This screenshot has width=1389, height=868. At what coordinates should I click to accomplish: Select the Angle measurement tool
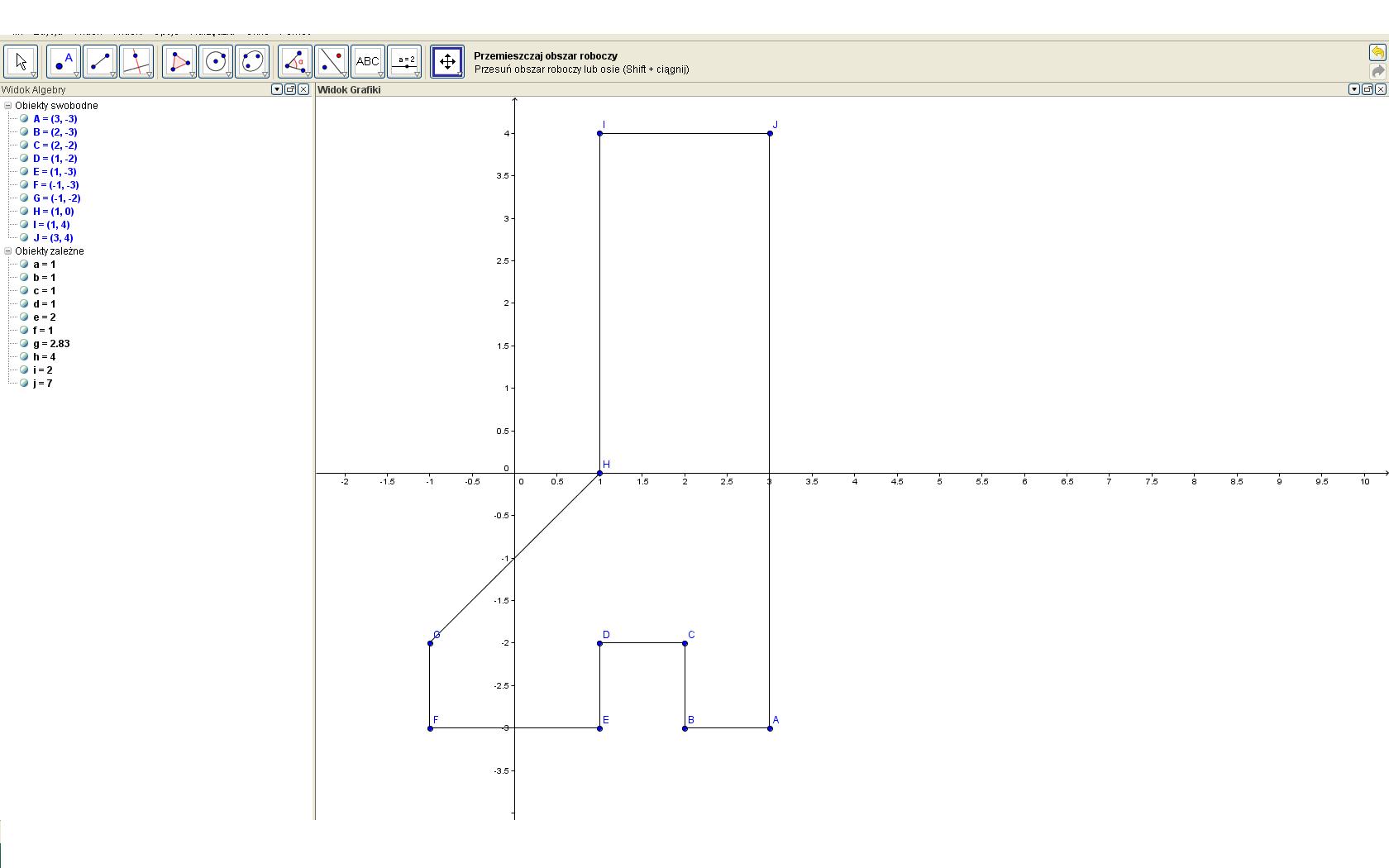(295, 62)
